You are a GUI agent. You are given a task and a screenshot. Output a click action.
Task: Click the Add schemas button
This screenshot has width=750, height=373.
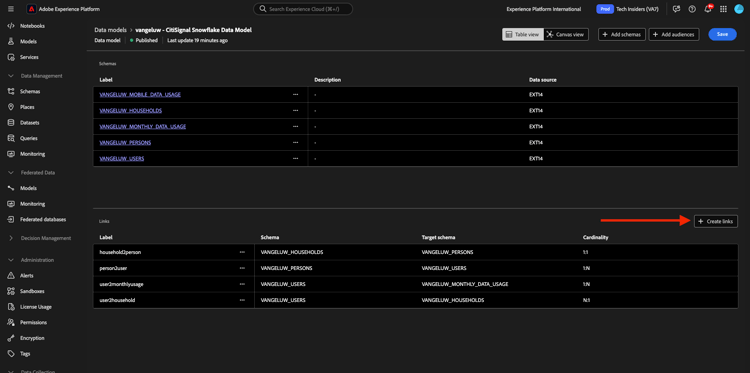pyautogui.click(x=622, y=34)
